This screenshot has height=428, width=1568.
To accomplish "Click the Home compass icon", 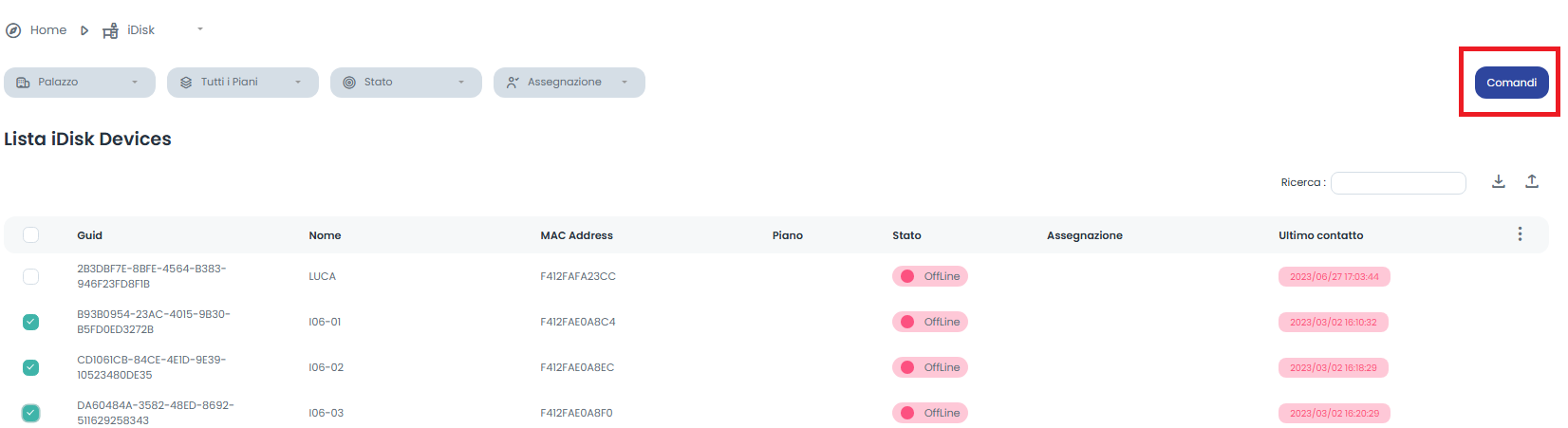I will pos(13,30).
